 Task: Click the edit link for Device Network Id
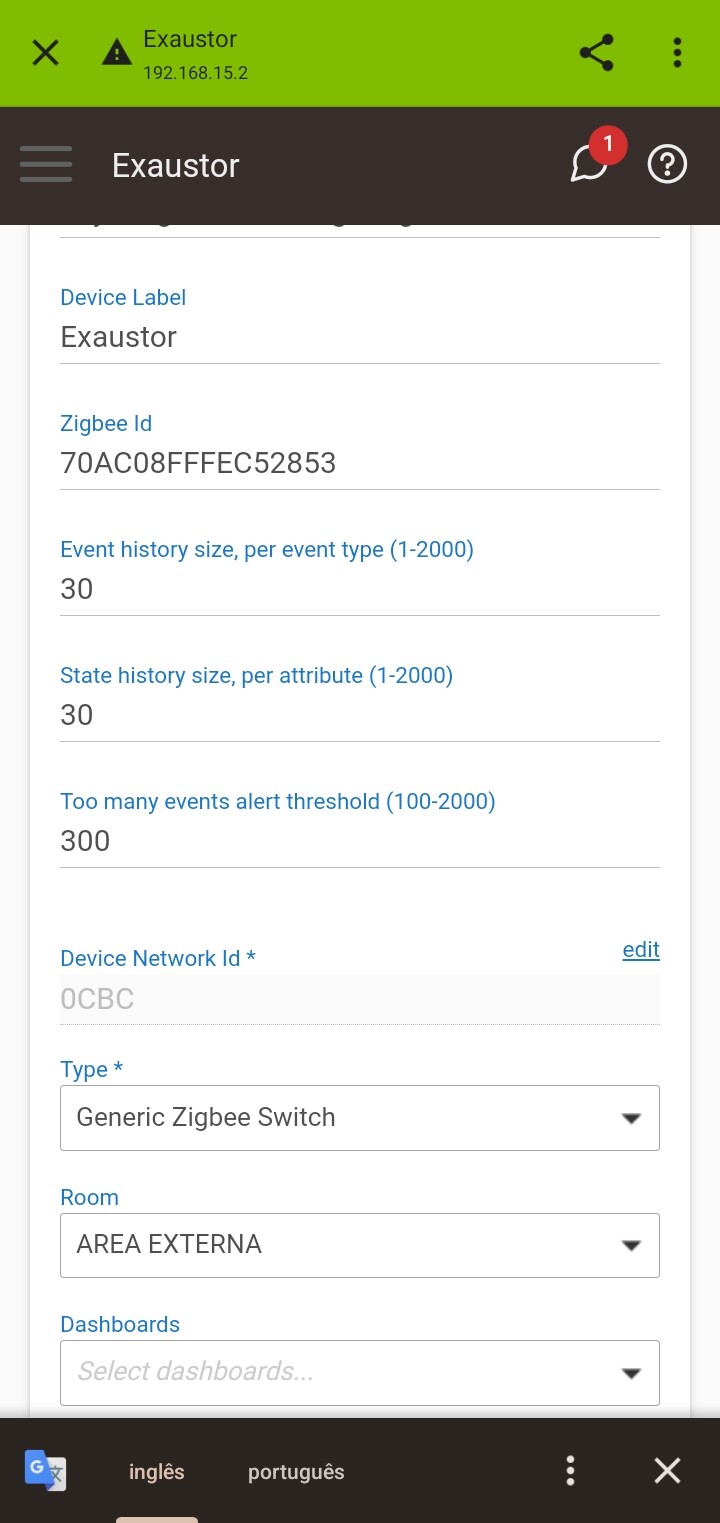pyautogui.click(x=641, y=950)
